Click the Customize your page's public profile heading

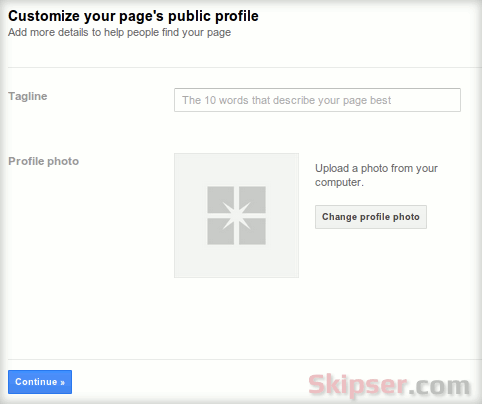(x=133, y=16)
